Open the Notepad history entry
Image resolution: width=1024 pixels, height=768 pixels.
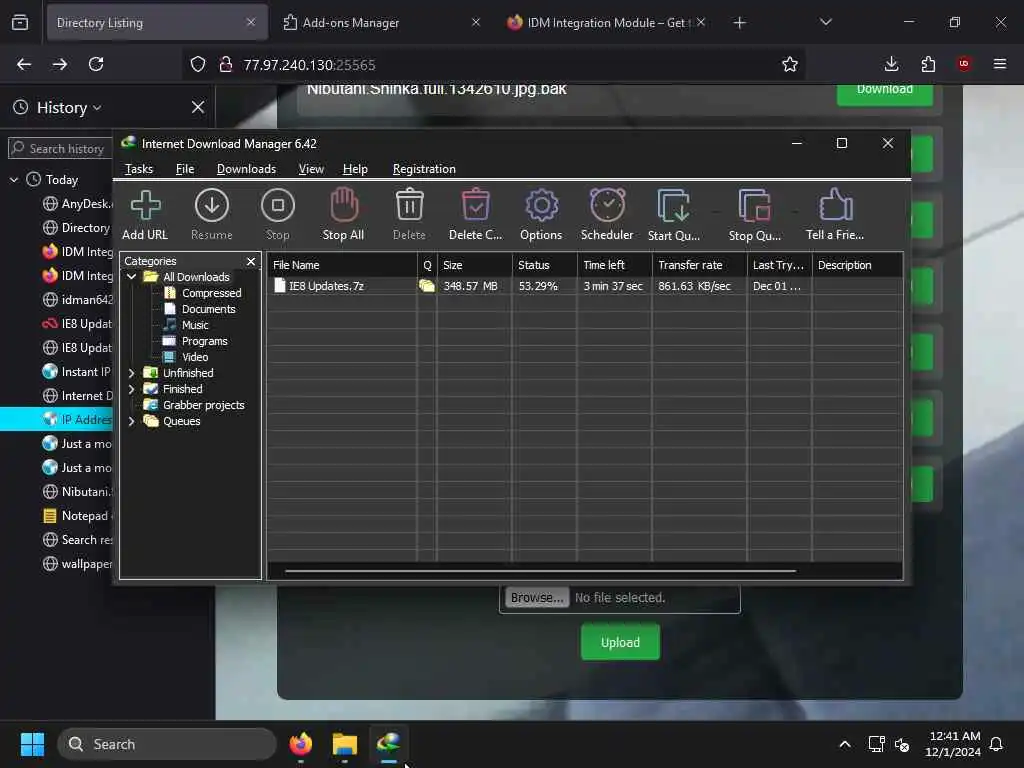coord(77,516)
